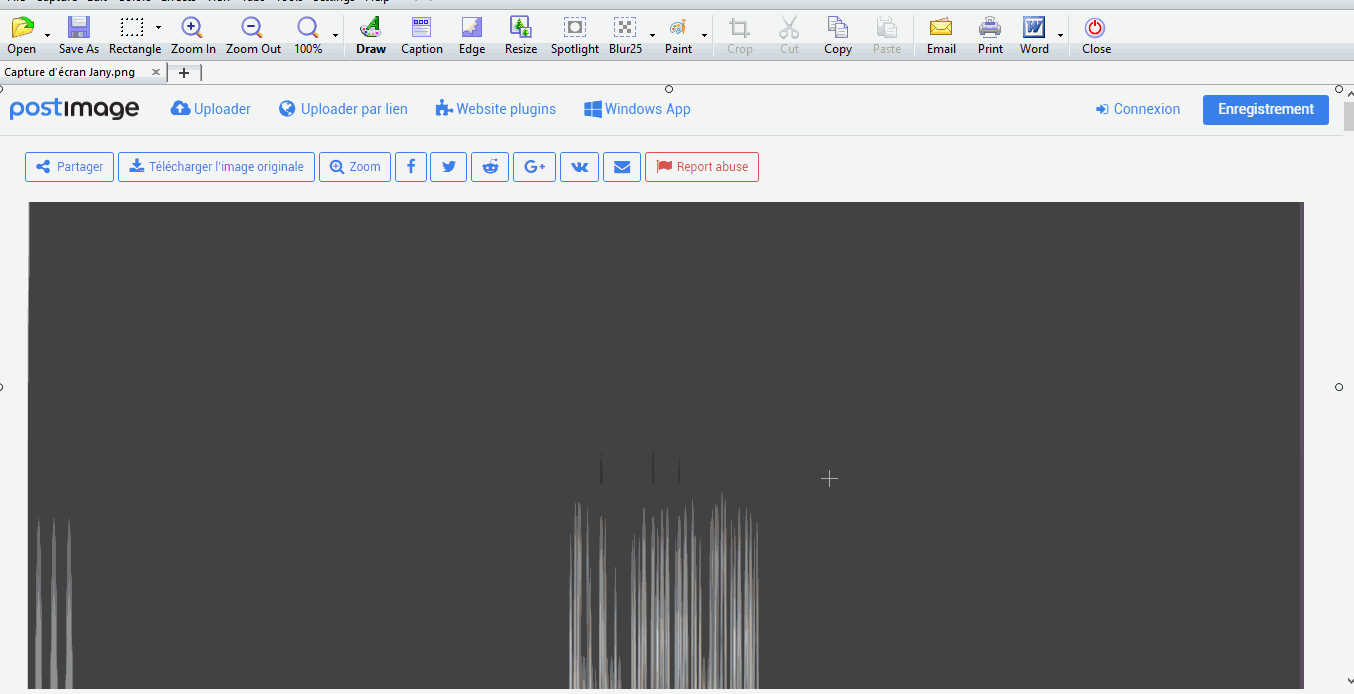Apply the Blur25 effect
Screen dimensions: 1354x694
(x=625, y=36)
